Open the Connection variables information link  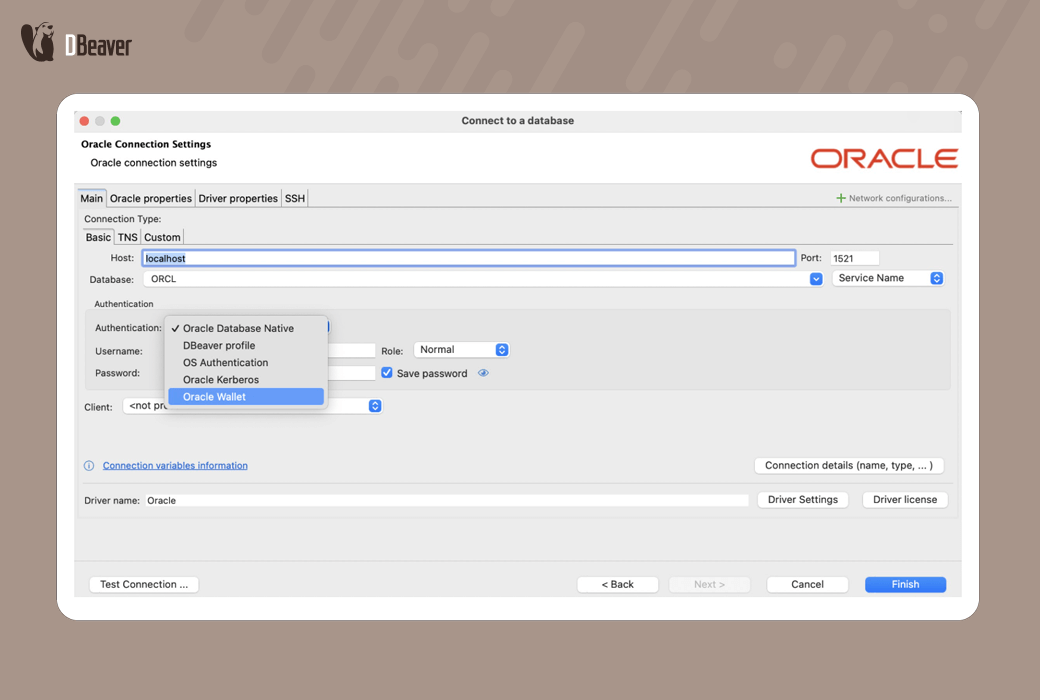coord(175,466)
